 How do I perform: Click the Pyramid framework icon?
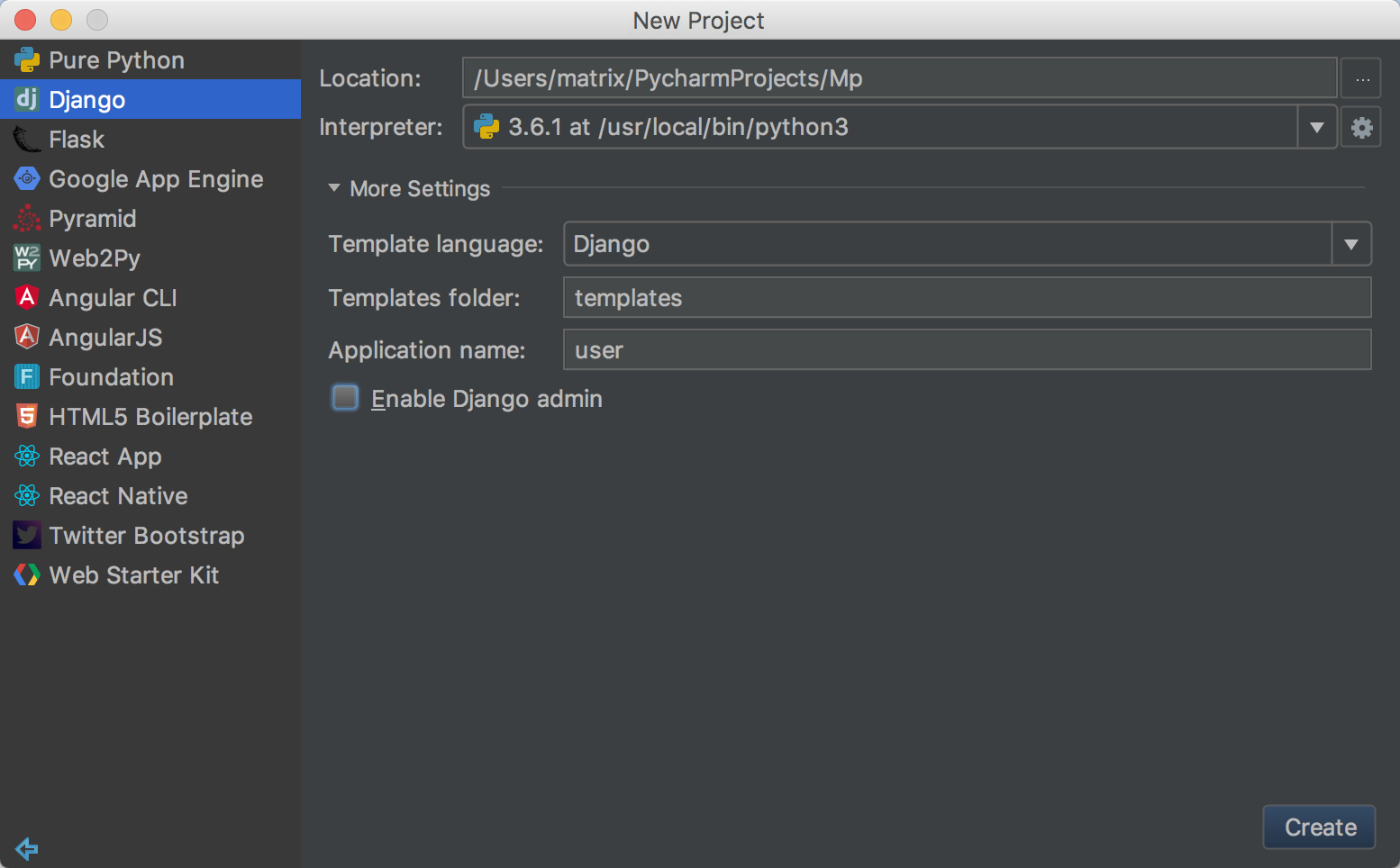pyautogui.click(x=27, y=219)
